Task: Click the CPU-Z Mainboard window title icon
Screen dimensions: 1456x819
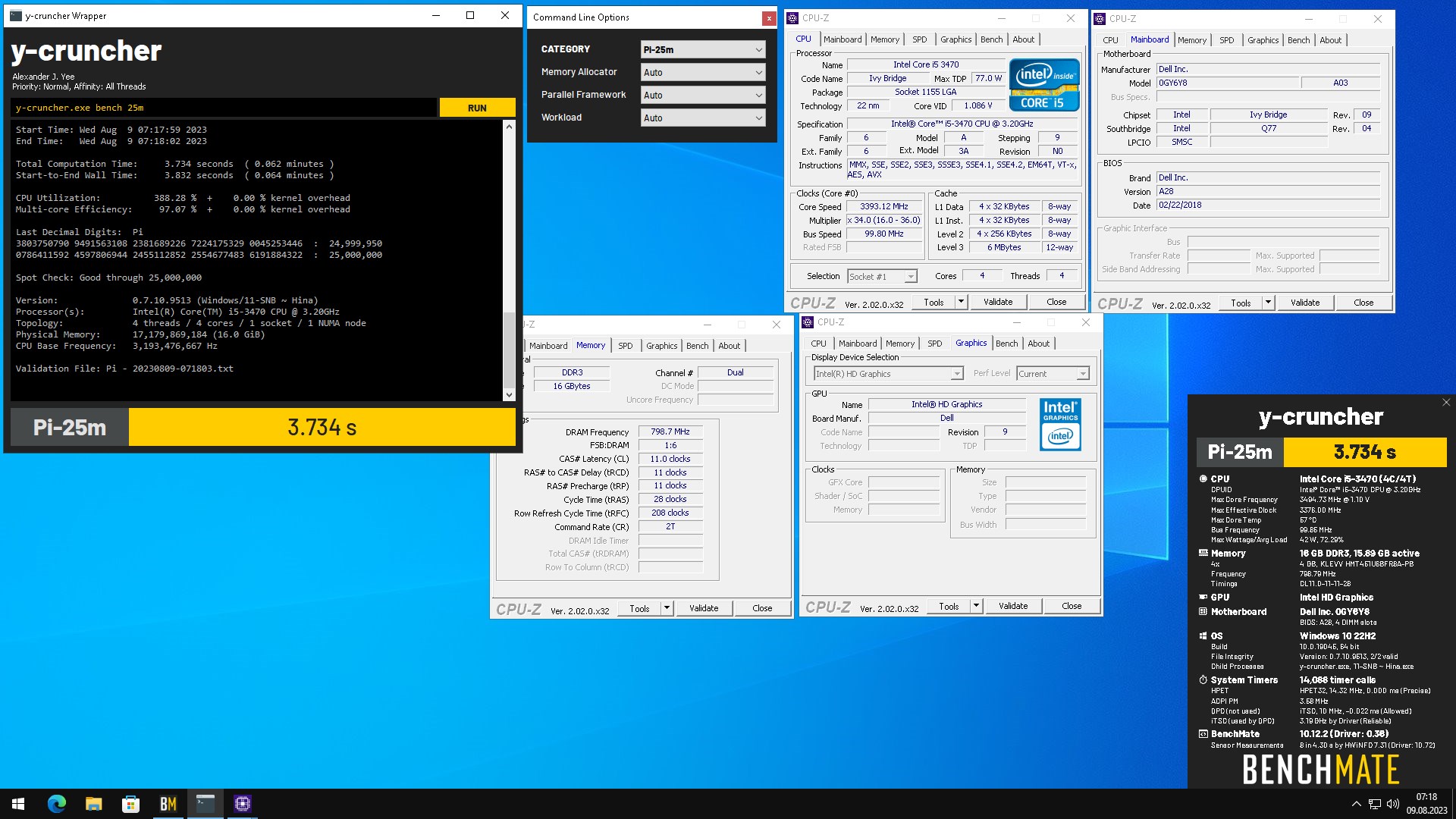Action: [1100, 19]
